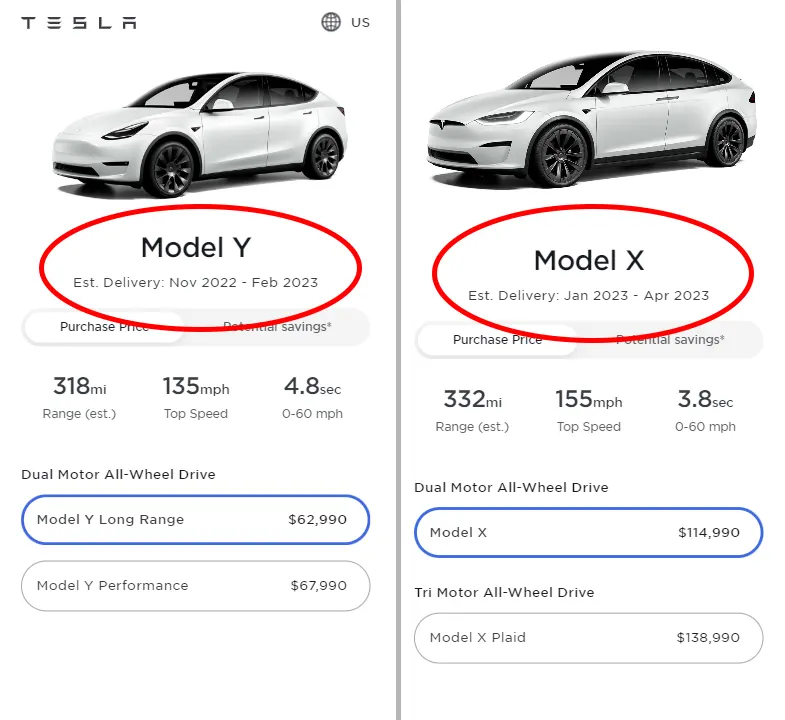Choose the Model X Plaid trim
The height and width of the screenshot is (720, 785).
(588, 638)
